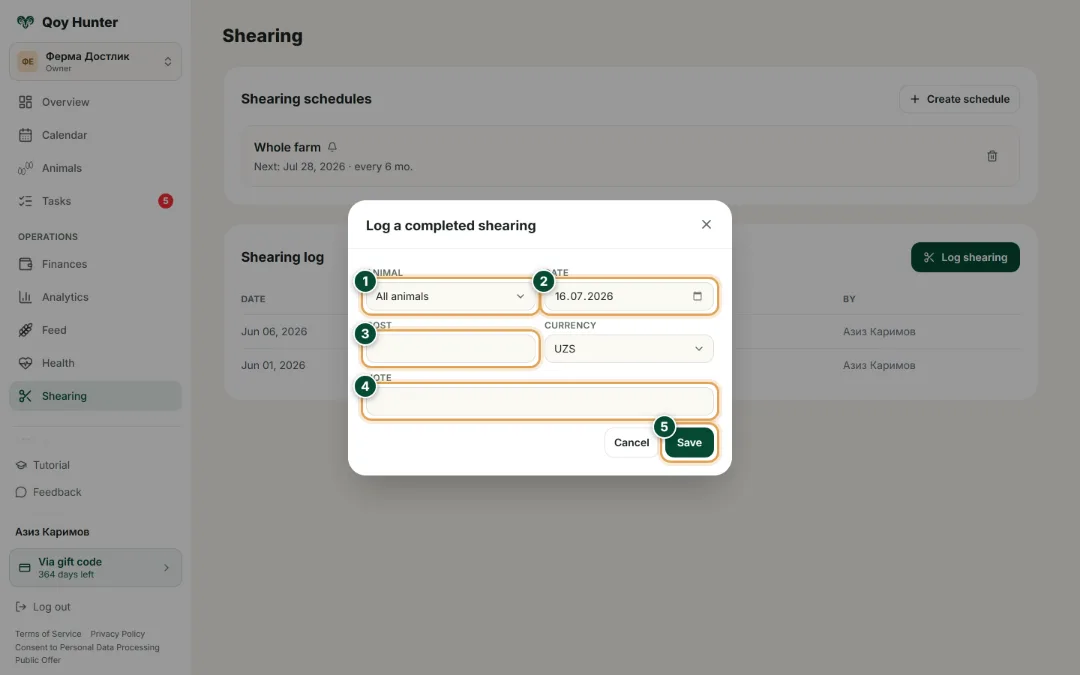Click the Cost input field
Image resolution: width=1080 pixels, height=675 pixels.
tap(450, 349)
